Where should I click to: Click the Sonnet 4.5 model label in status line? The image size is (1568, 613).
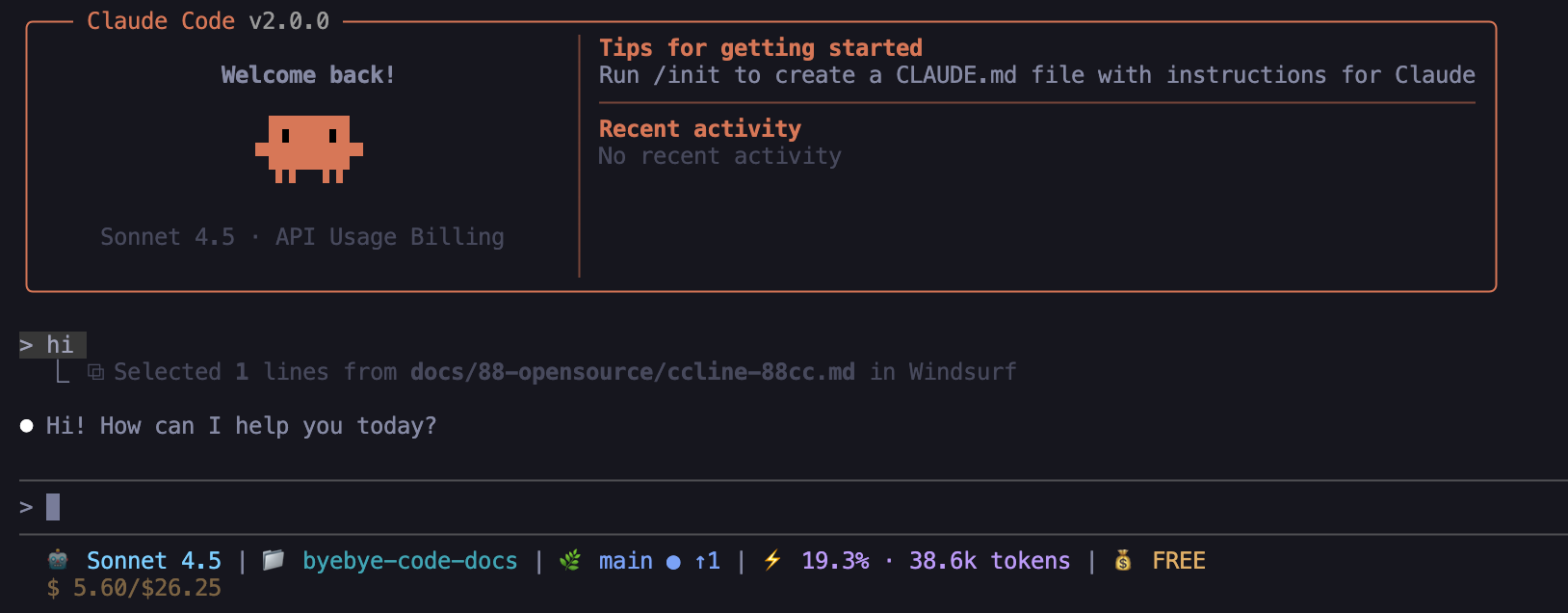154,561
